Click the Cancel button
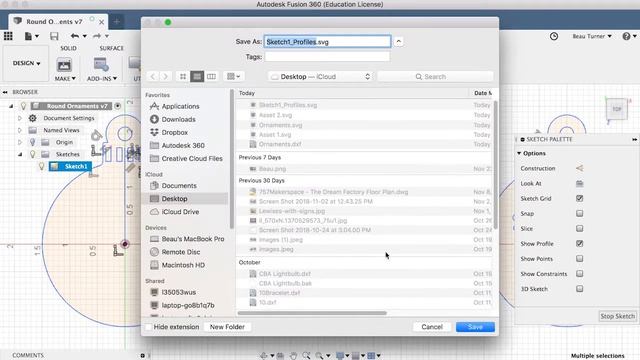This screenshot has width=640, height=360. click(x=432, y=327)
